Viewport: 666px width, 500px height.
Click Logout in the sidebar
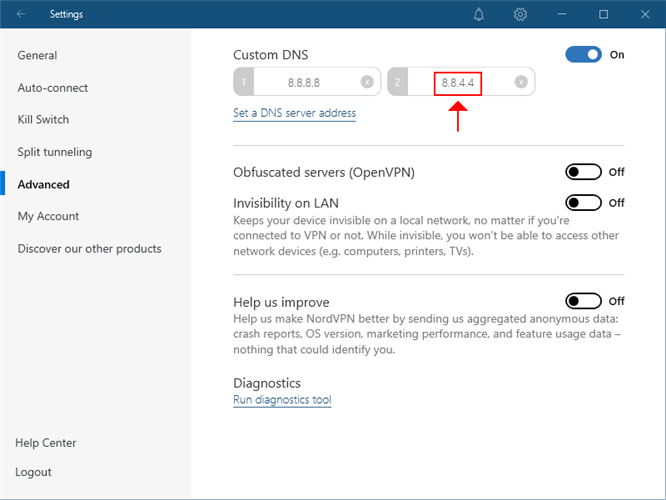(33, 472)
